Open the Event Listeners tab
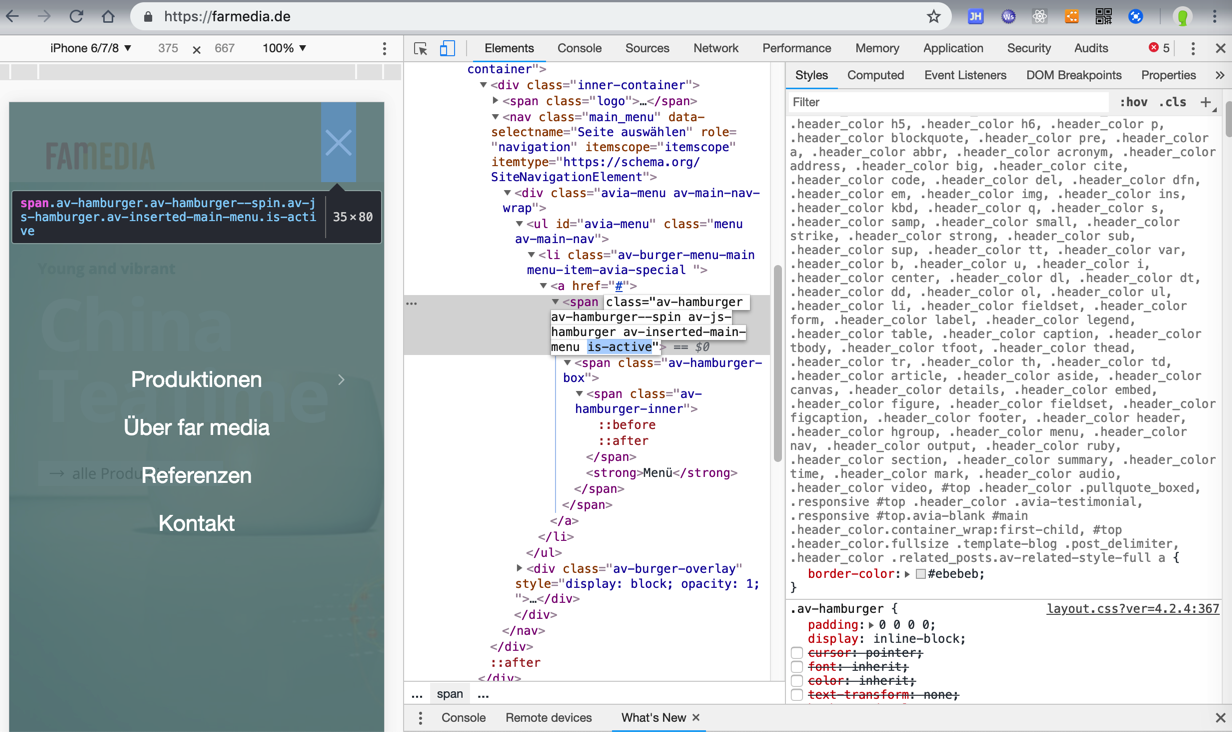The width and height of the screenshot is (1232, 732). click(x=965, y=75)
